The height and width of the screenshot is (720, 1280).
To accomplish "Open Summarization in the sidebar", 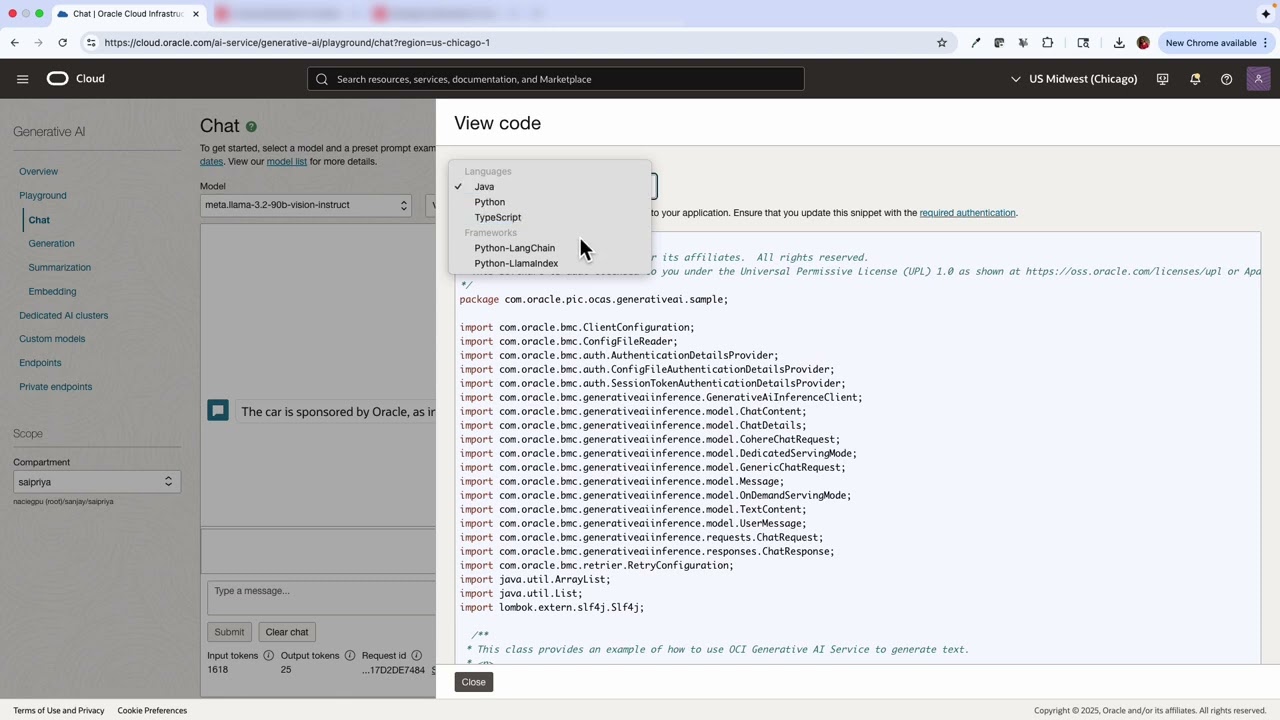I will tap(59, 268).
